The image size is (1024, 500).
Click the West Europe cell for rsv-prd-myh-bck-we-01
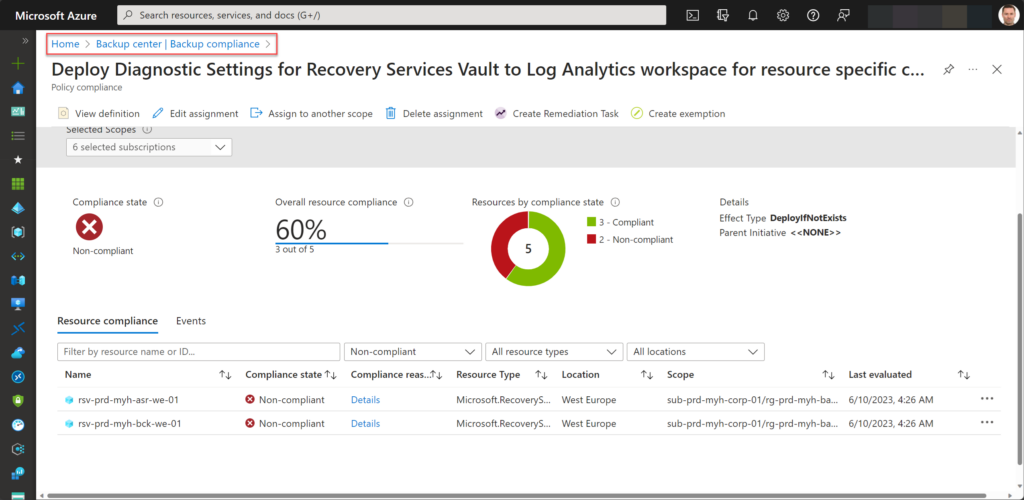pos(588,423)
